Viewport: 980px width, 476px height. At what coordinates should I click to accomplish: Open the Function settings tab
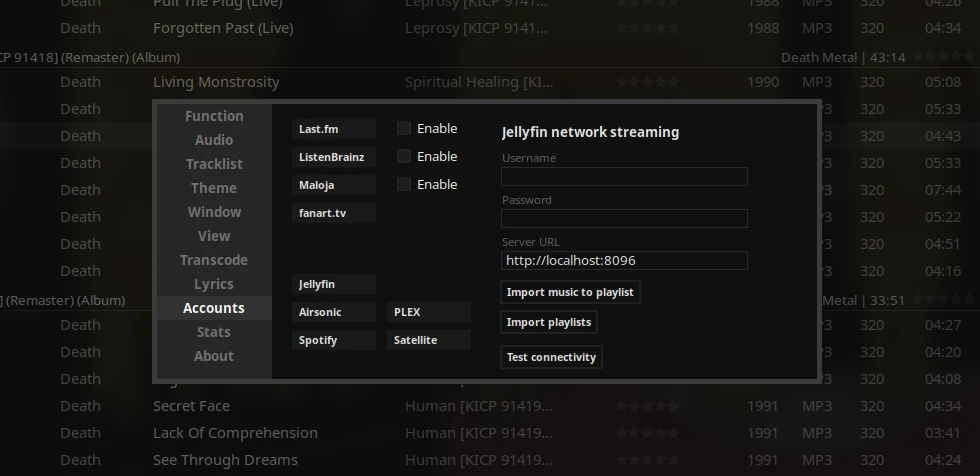[214, 116]
